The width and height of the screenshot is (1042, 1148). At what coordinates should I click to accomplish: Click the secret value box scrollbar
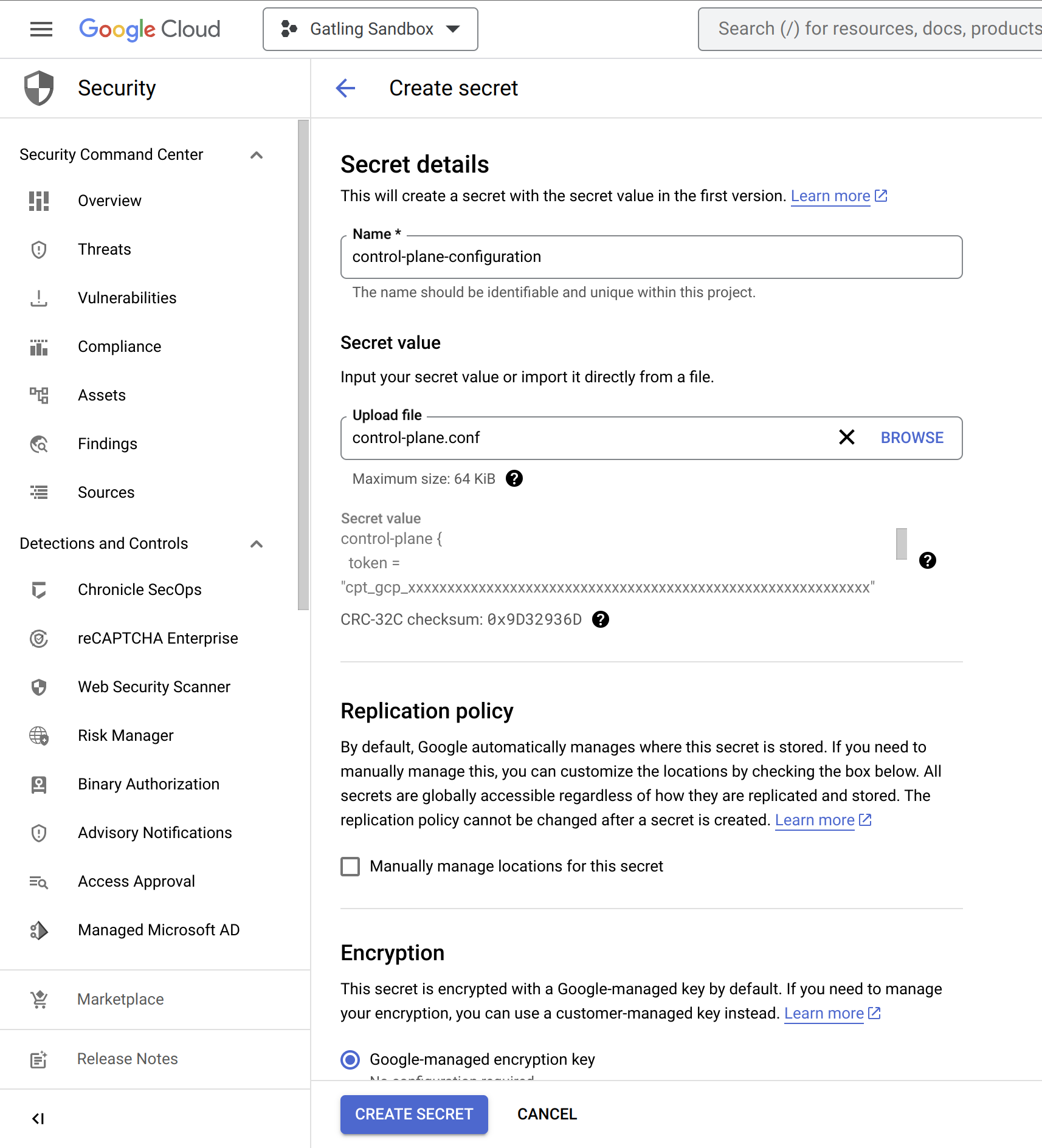pos(902,543)
